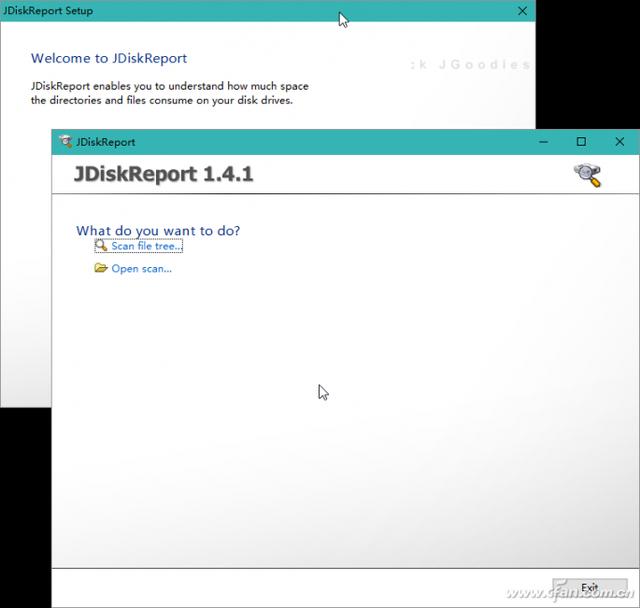Select the Open scan link
640x608 pixels.
point(141,268)
